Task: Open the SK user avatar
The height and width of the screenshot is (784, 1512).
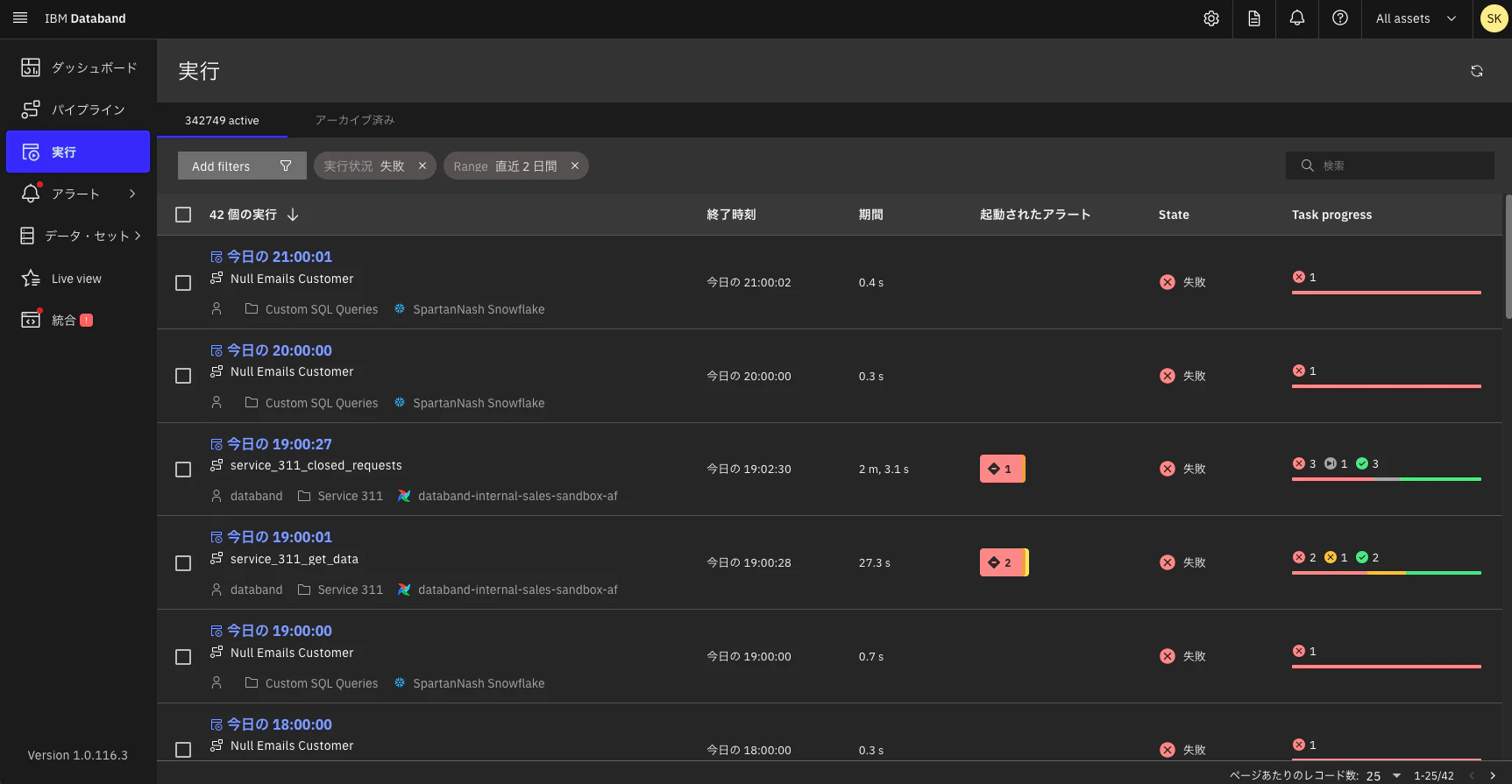Action: click(x=1494, y=18)
